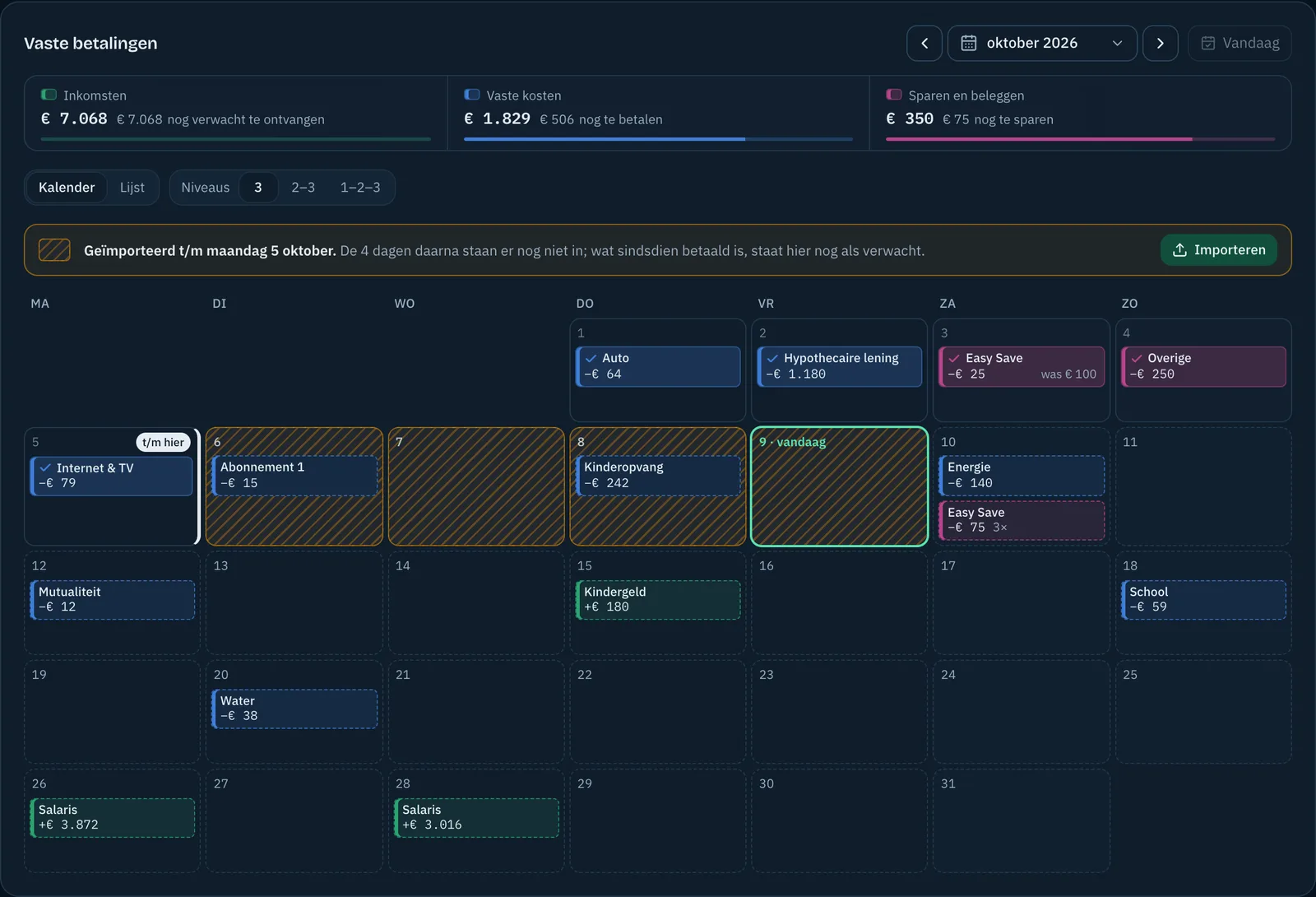Open the Water payment on day 20
The image size is (1316, 897).
click(x=295, y=709)
